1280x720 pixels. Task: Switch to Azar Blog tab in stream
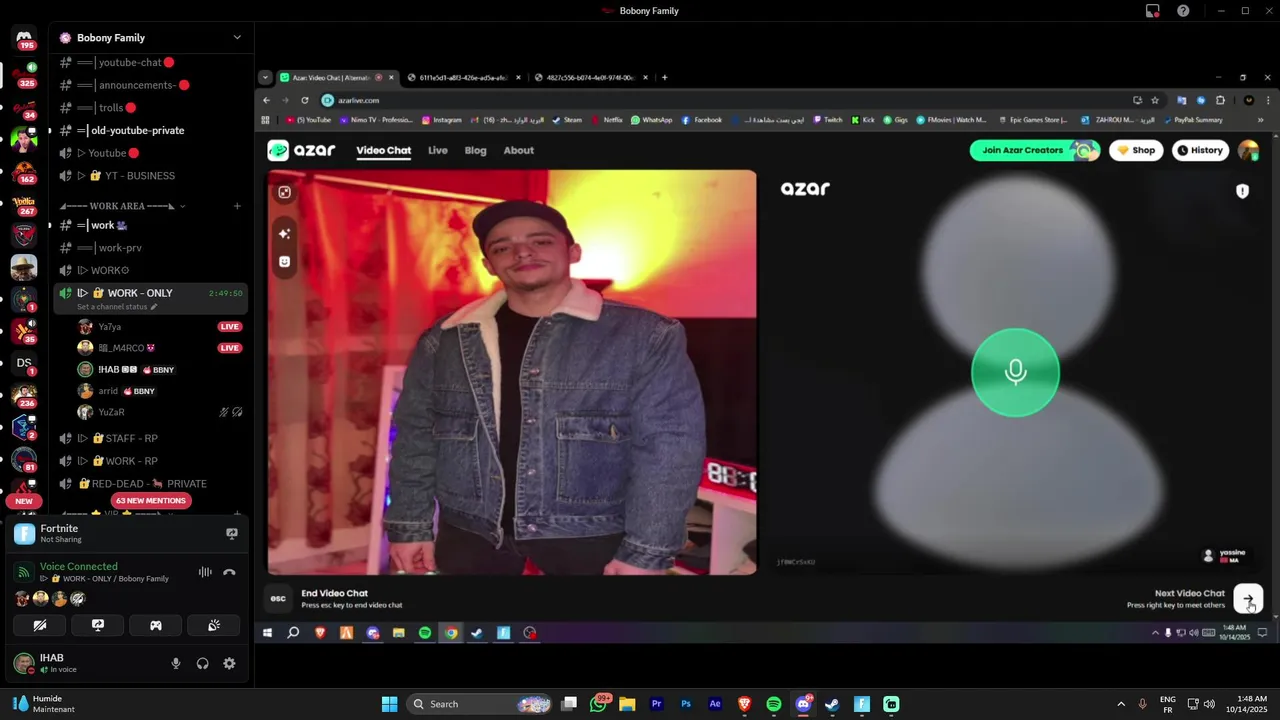pos(475,150)
